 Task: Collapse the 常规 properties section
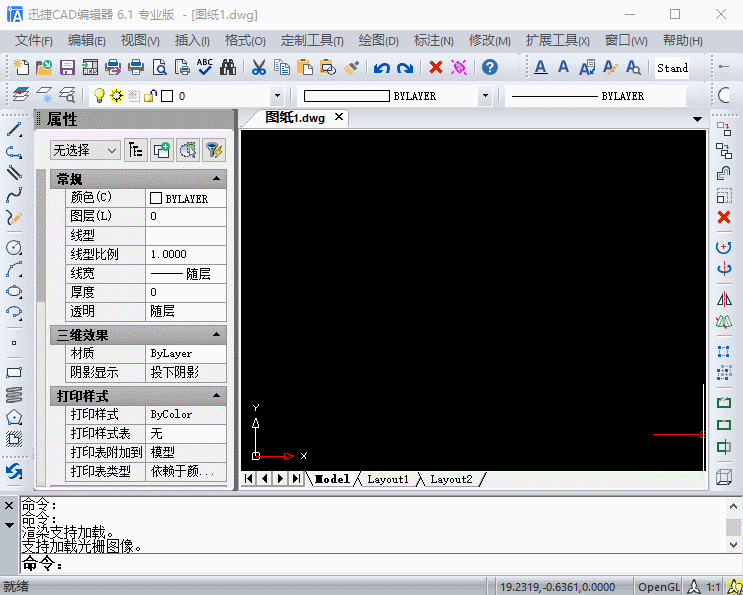click(x=216, y=179)
